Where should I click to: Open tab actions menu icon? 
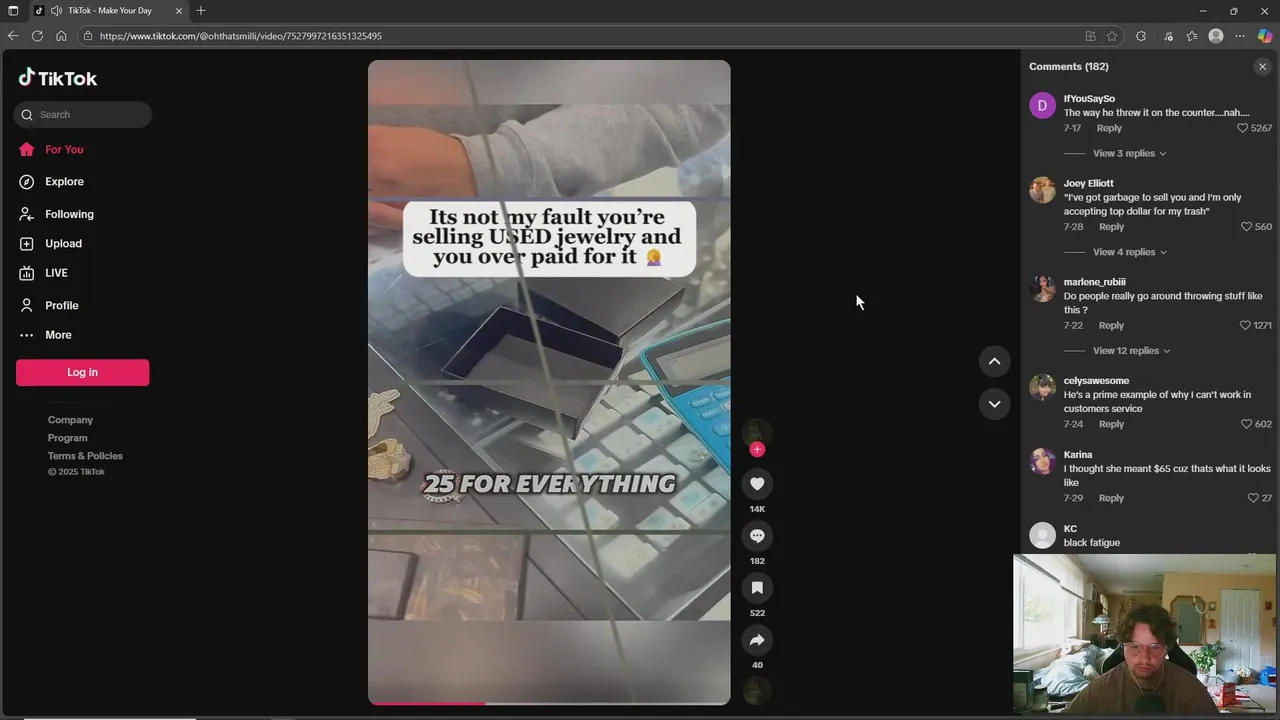pyautogui.click(x=13, y=11)
